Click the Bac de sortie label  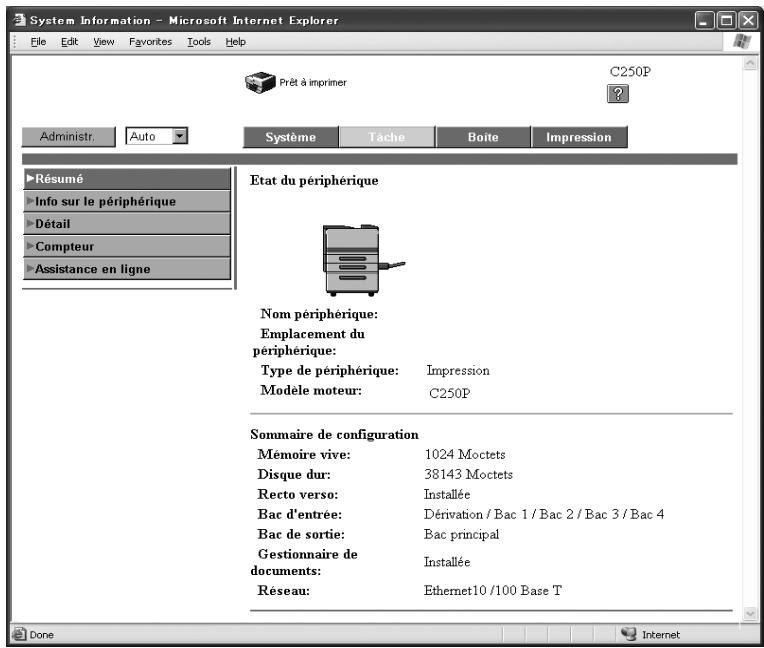301,534
